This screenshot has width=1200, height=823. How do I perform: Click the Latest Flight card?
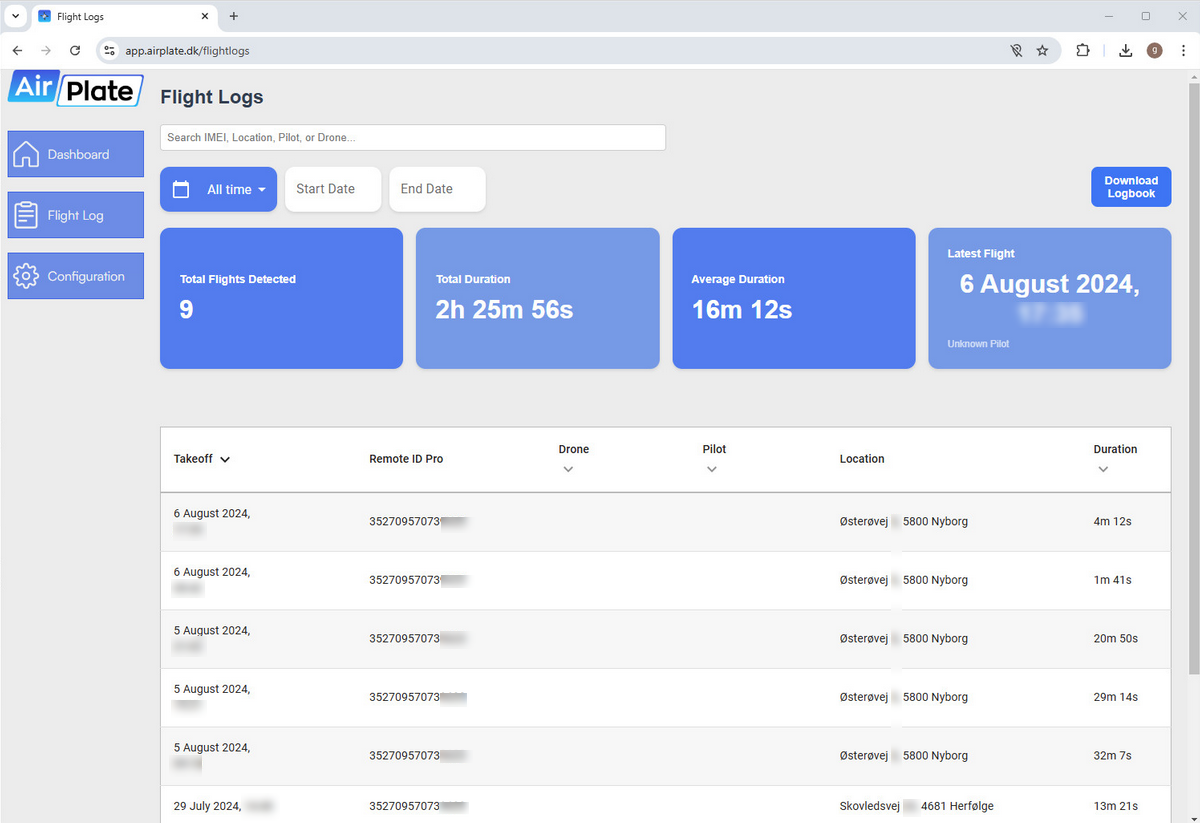[x=1050, y=298]
